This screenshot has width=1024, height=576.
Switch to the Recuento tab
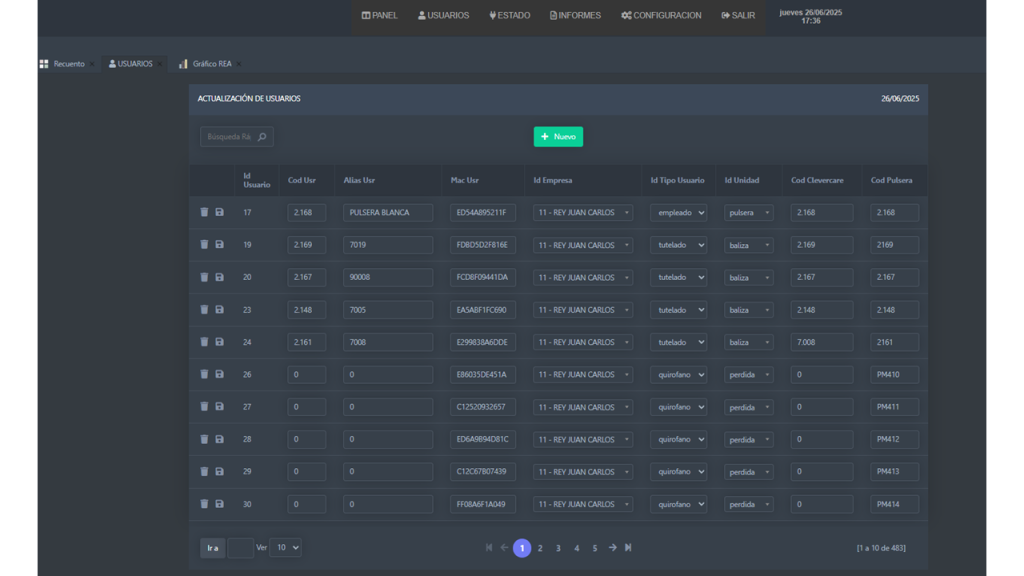click(x=63, y=64)
